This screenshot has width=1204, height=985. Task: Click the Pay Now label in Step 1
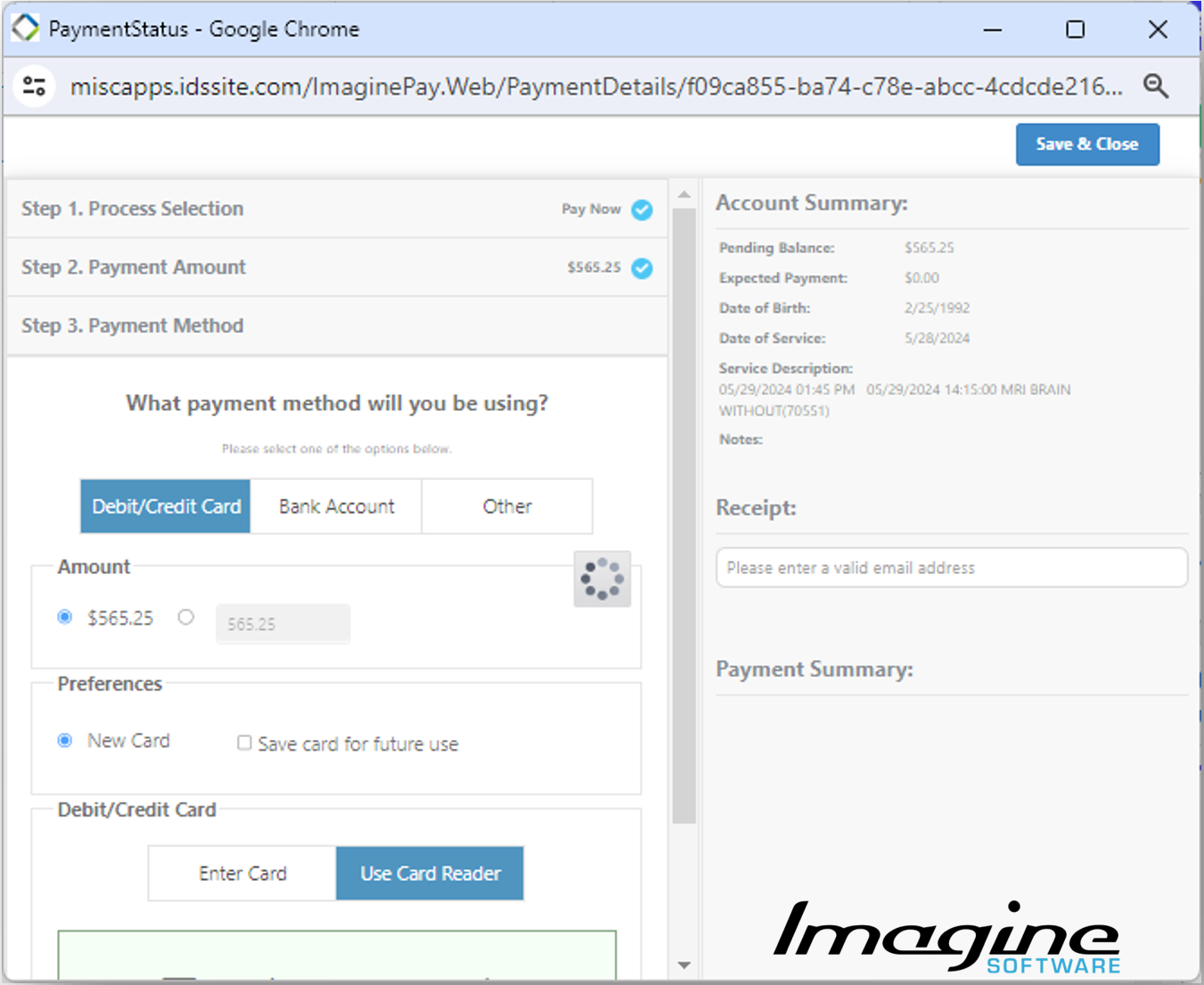tap(591, 209)
